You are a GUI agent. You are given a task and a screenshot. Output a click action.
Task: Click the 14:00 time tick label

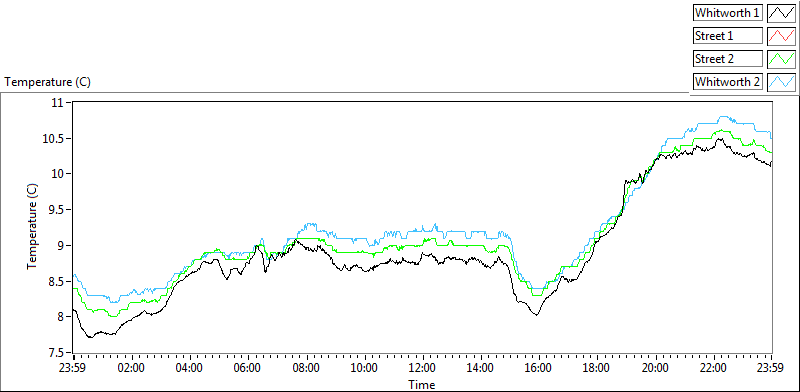point(481,368)
